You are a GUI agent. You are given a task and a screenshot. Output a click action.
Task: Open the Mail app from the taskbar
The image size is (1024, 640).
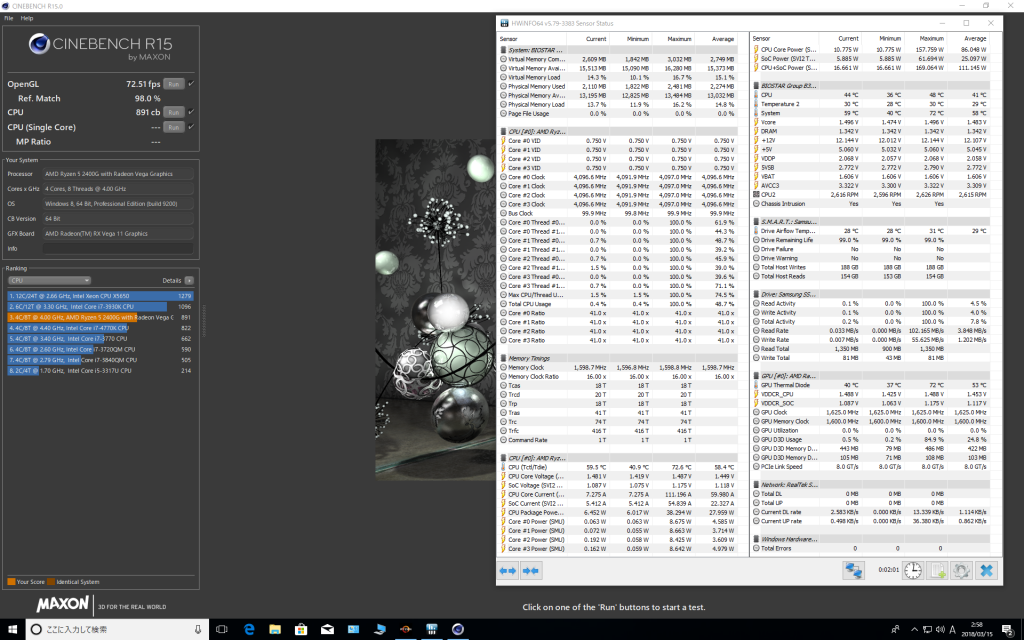point(327,630)
